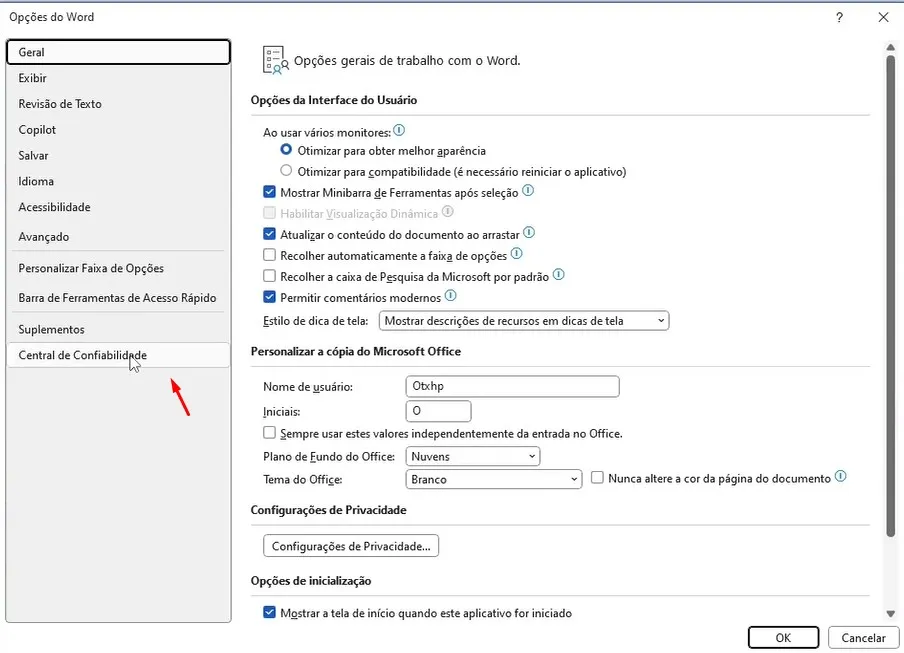Click info icon beside Recolher a caixa de Pesquisa
This screenshot has height=653, width=904.
coord(559,274)
